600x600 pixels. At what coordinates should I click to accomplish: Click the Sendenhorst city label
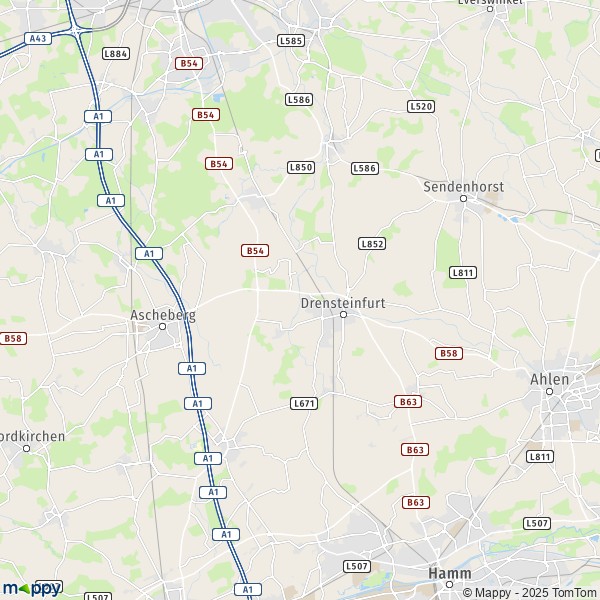(x=463, y=187)
